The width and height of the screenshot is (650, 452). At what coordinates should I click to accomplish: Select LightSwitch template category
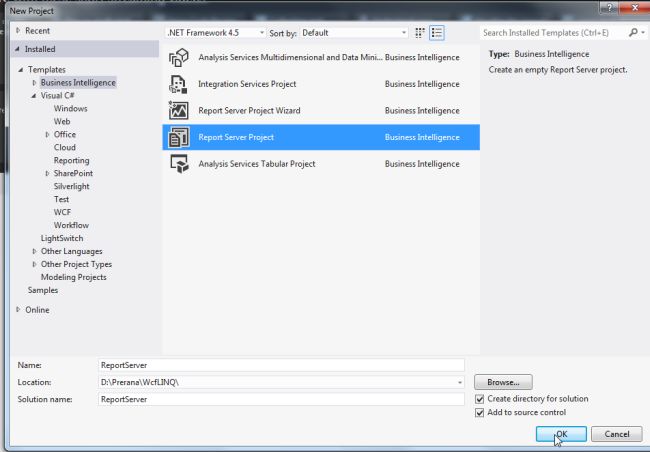tap(62, 238)
